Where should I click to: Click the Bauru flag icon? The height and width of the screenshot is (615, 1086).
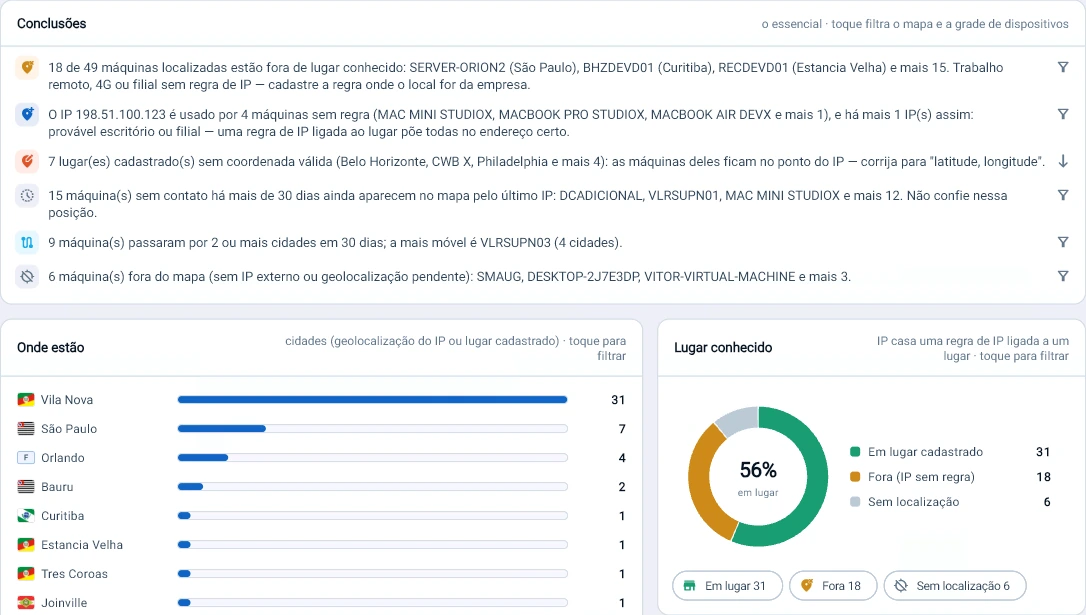(x=26, y=487)
